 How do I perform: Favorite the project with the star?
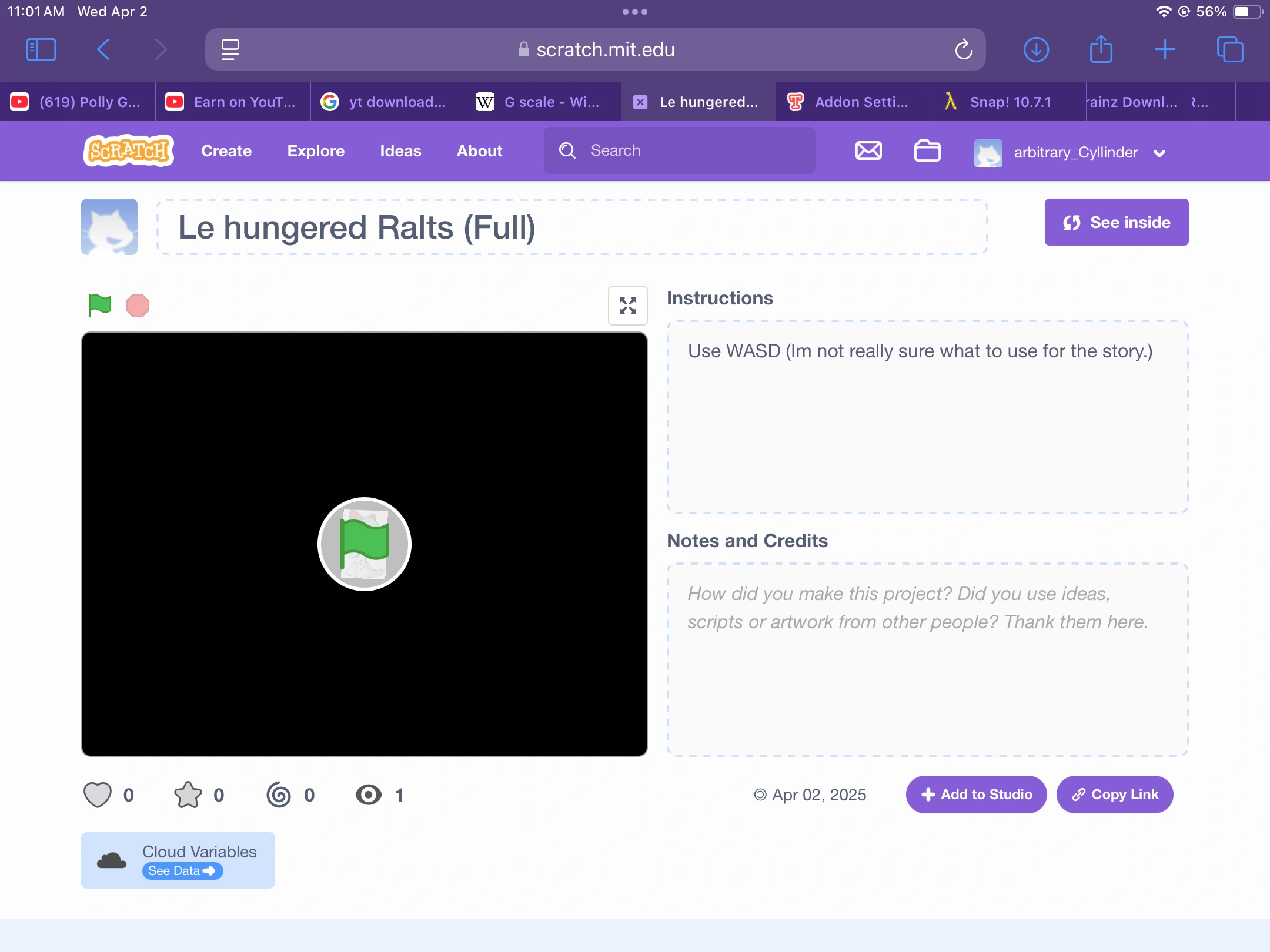click(188, 795)
